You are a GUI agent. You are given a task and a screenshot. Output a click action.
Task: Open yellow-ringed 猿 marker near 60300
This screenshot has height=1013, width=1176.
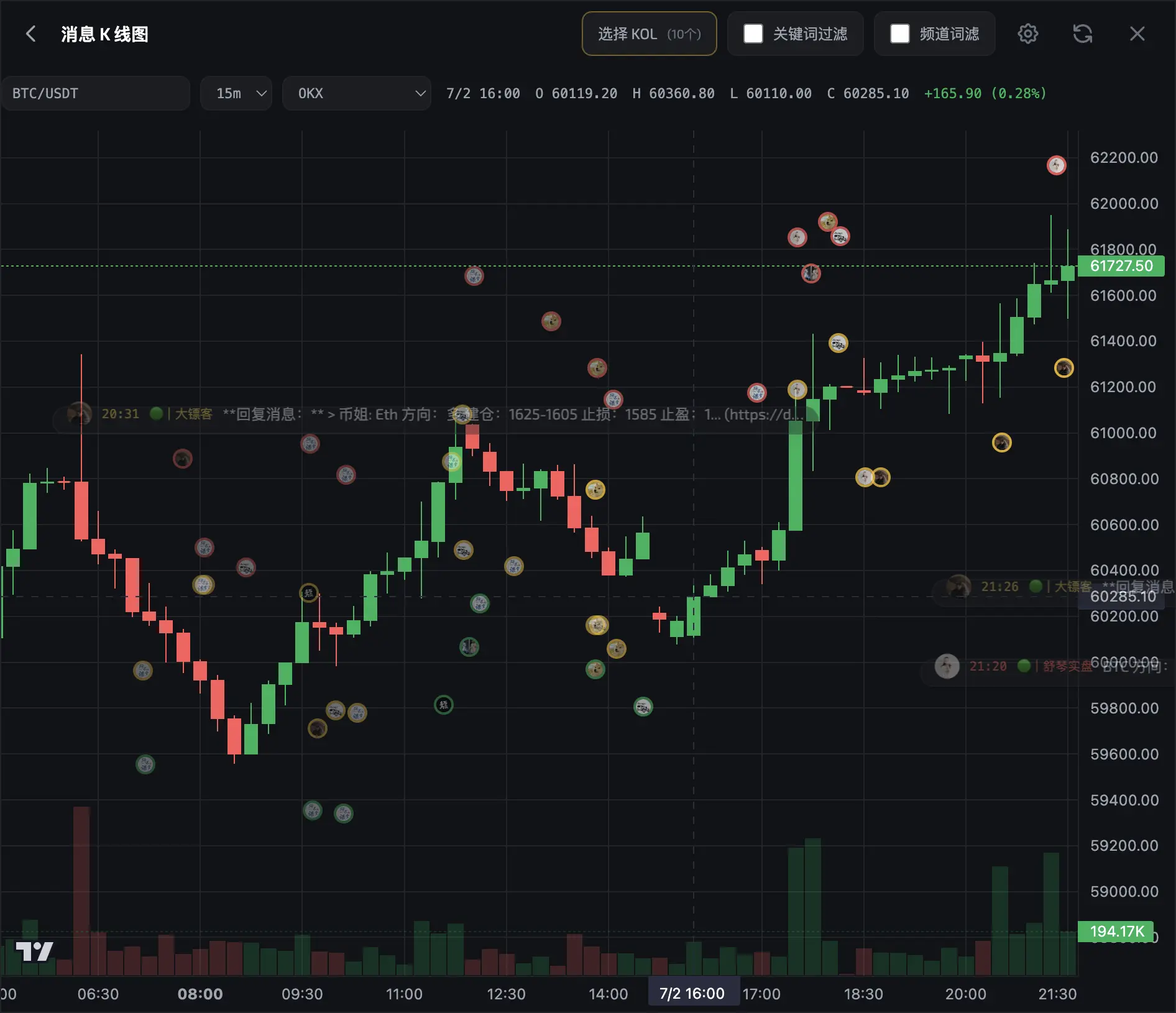(309, 593)
